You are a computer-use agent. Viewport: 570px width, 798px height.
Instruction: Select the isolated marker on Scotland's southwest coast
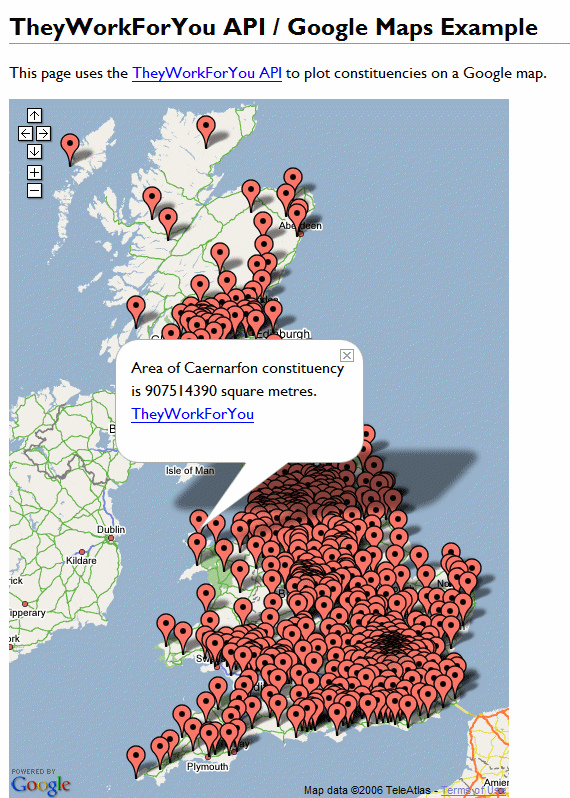click(x=136, y=311)
